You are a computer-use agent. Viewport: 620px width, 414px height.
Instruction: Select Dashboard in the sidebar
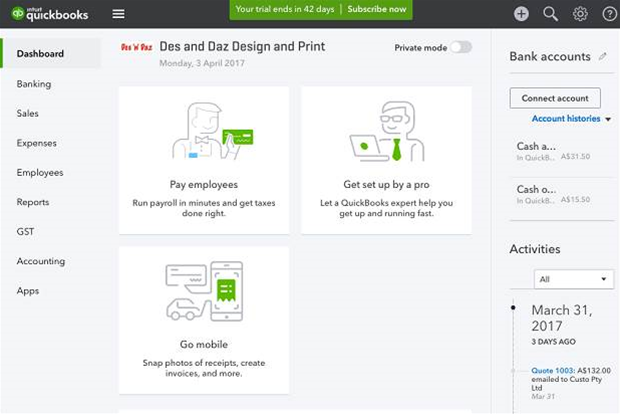(x=51, y=53)
